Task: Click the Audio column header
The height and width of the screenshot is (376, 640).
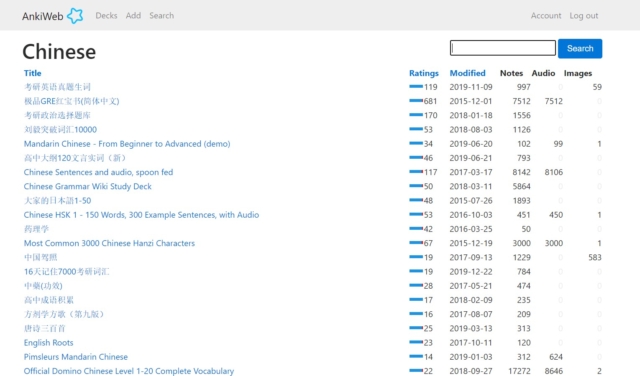Action: tap(543, 73)
